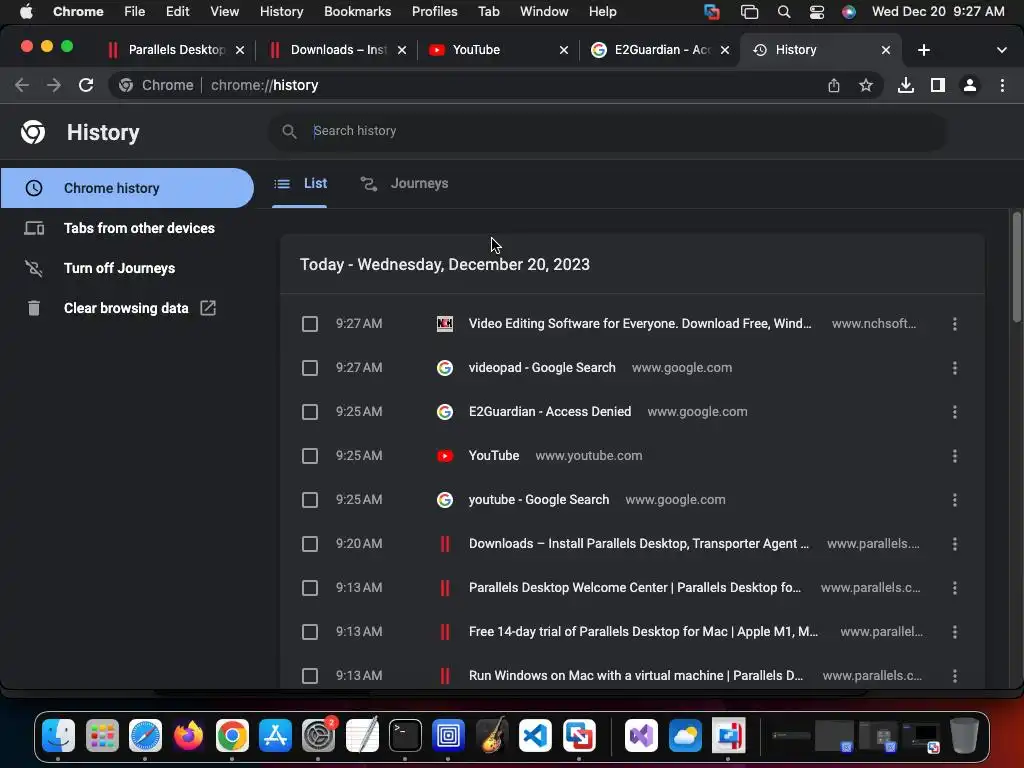Open more actions for videopad Google Search
Viewport: 1024px width, 768px height.
click(955, 368)
